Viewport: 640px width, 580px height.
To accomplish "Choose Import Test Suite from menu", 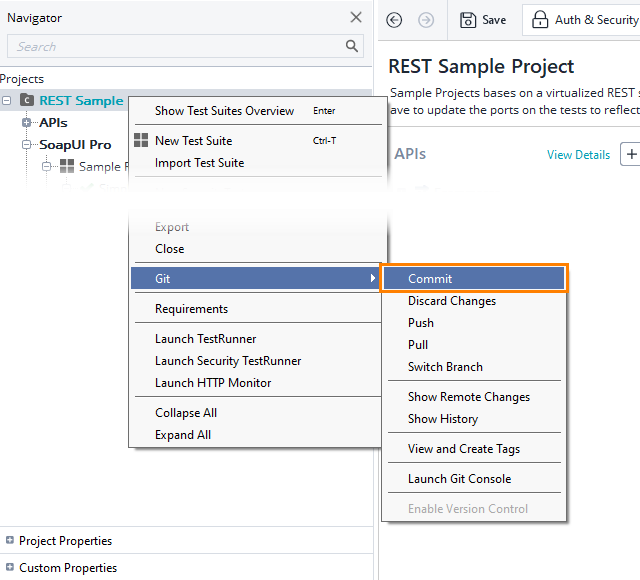I will (258, 162).
